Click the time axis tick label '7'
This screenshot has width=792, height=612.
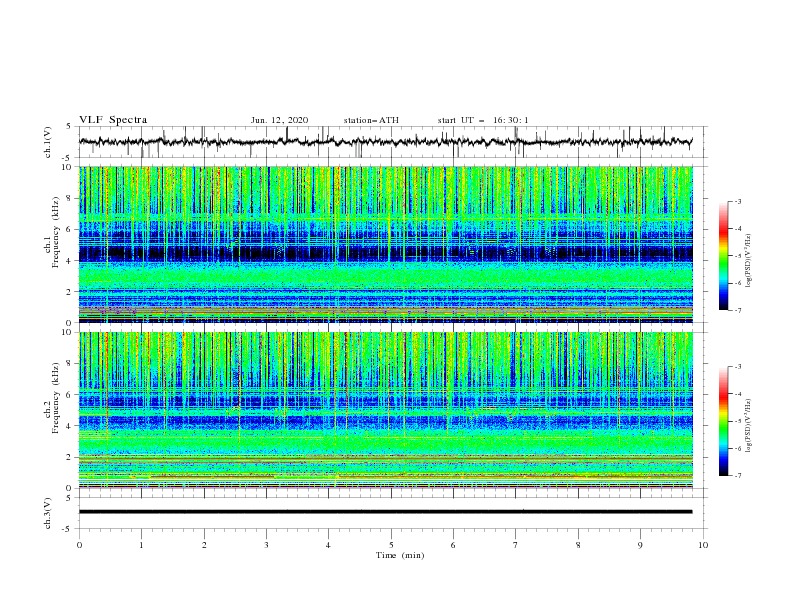[516, 545]
